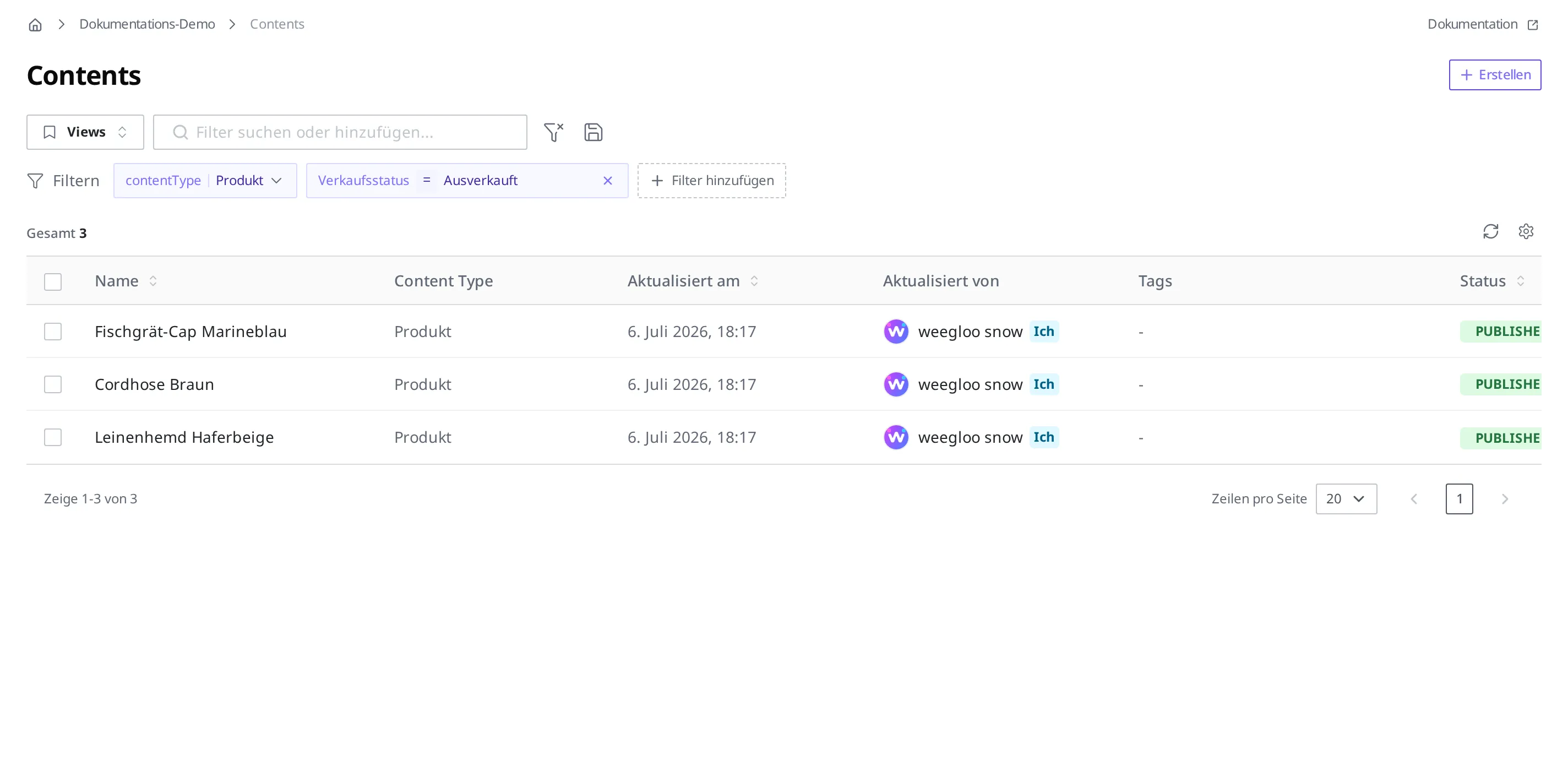Image resolution: width=1568 pixels, height=771 pixels.
Task: Click Ich badge in Fischgrät-Cap row
Action: click(1043, 332)
